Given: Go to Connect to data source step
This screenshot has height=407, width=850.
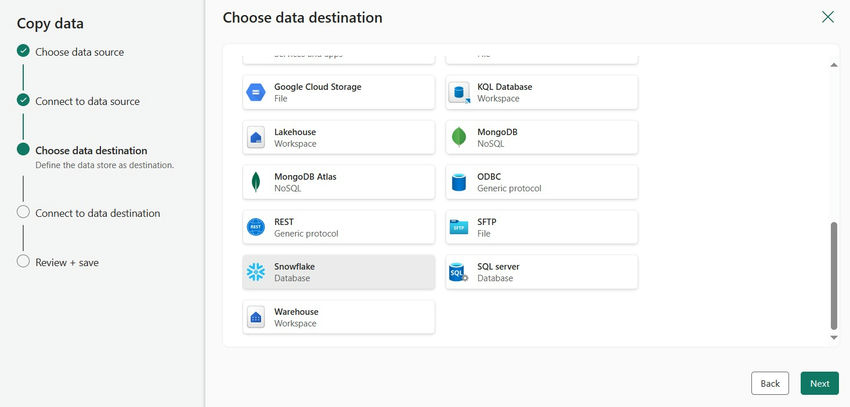Looking at the screenshot, I should [87, 101].
